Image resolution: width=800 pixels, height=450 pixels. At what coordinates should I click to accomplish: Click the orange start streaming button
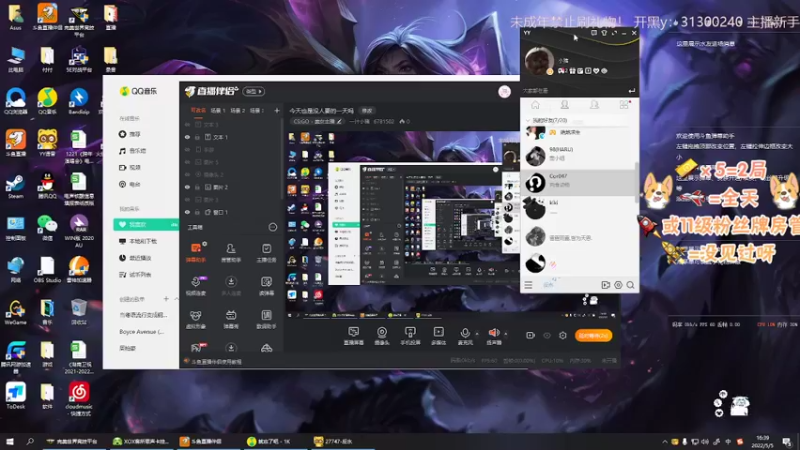(x=593, y=335)
